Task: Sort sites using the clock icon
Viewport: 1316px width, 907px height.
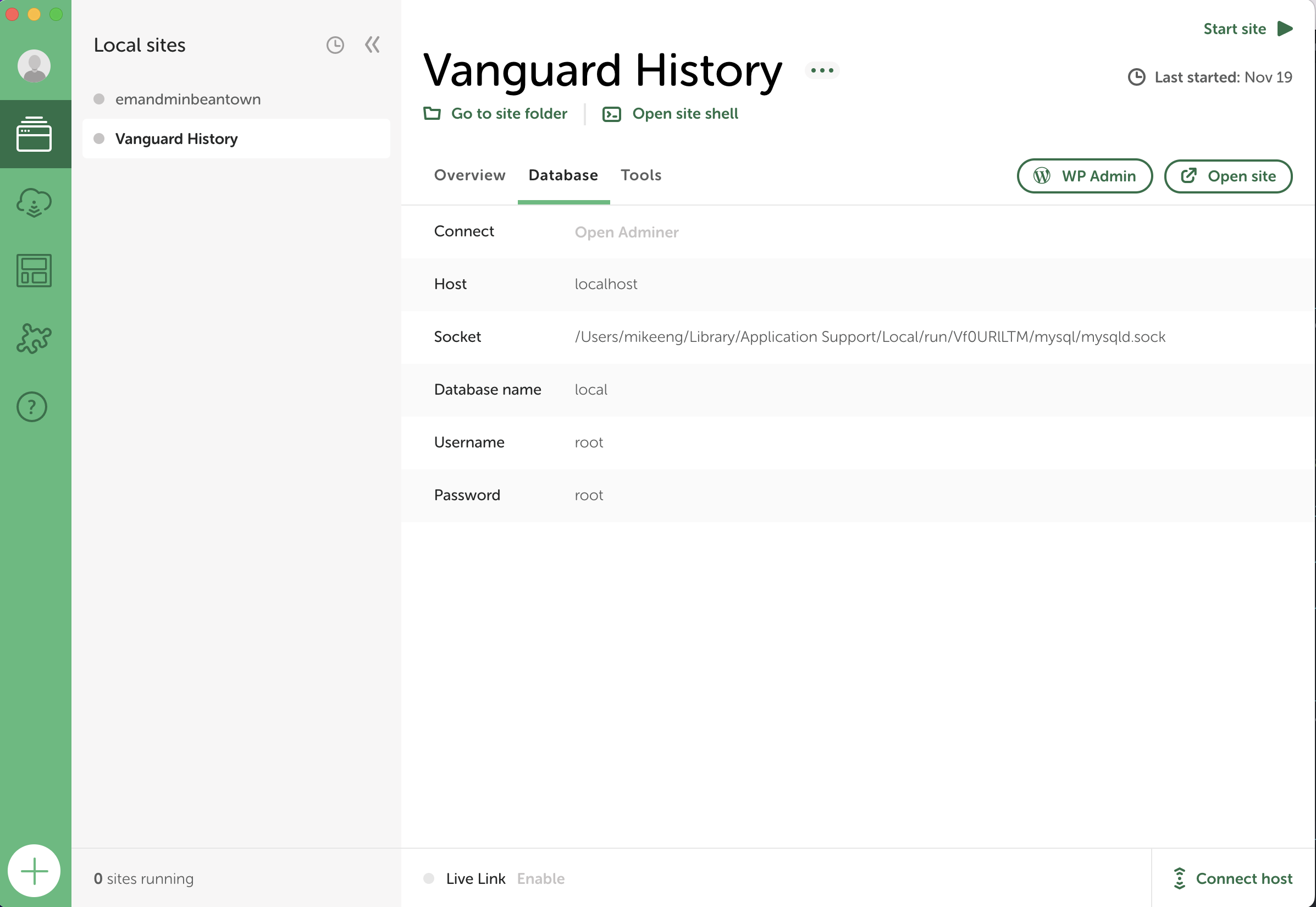Action: (335, 45)
